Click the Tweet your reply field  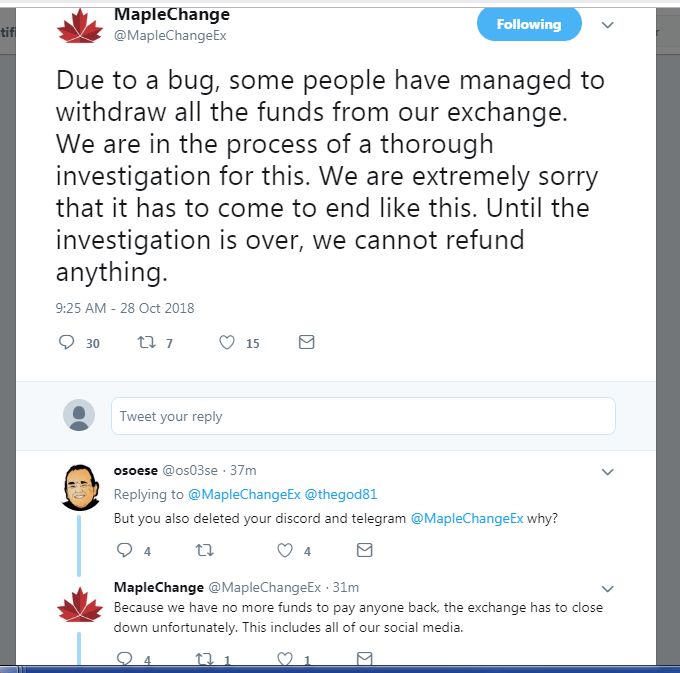point(362,416)
